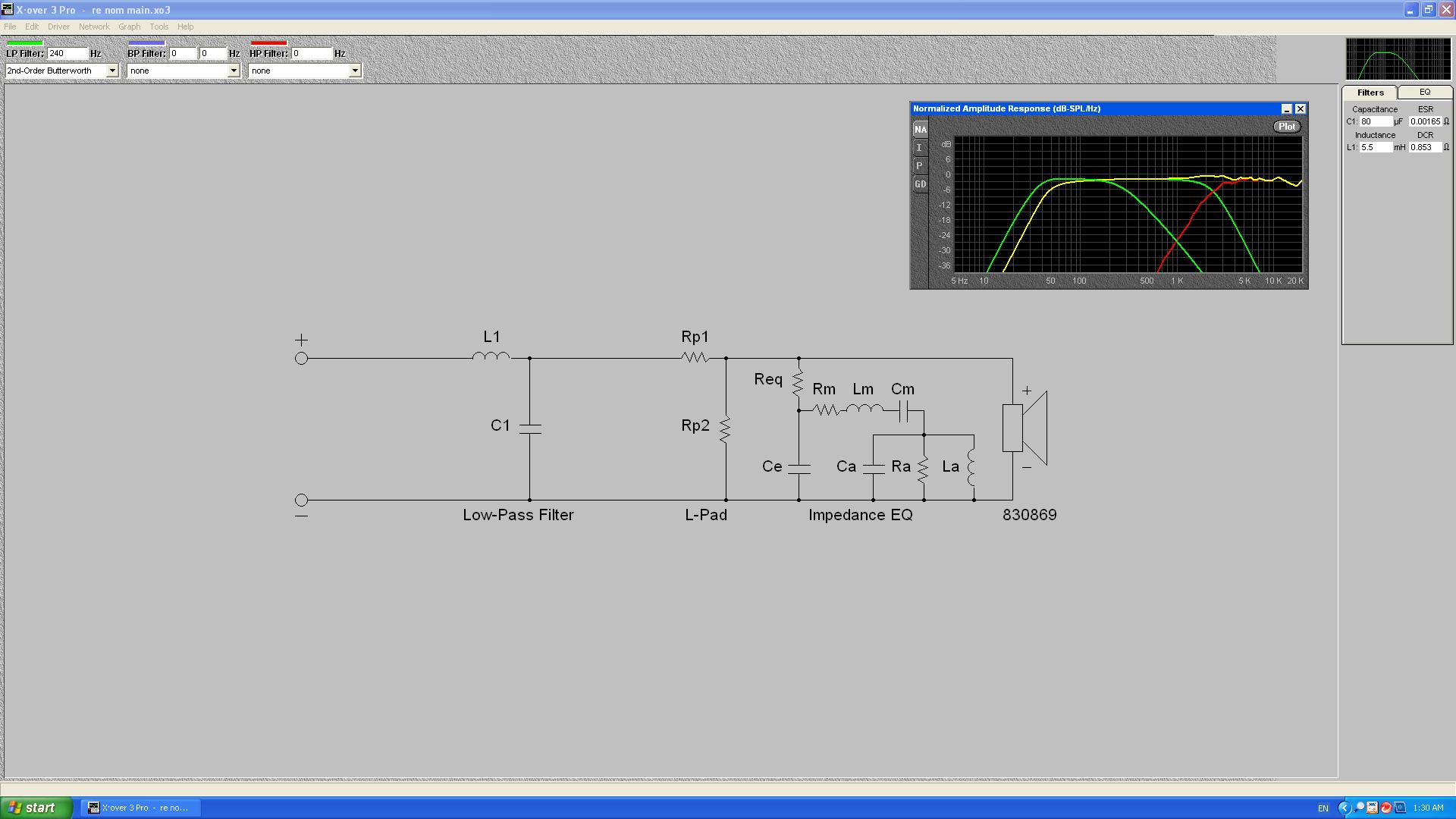Open the Tools menu

point(159,27)
